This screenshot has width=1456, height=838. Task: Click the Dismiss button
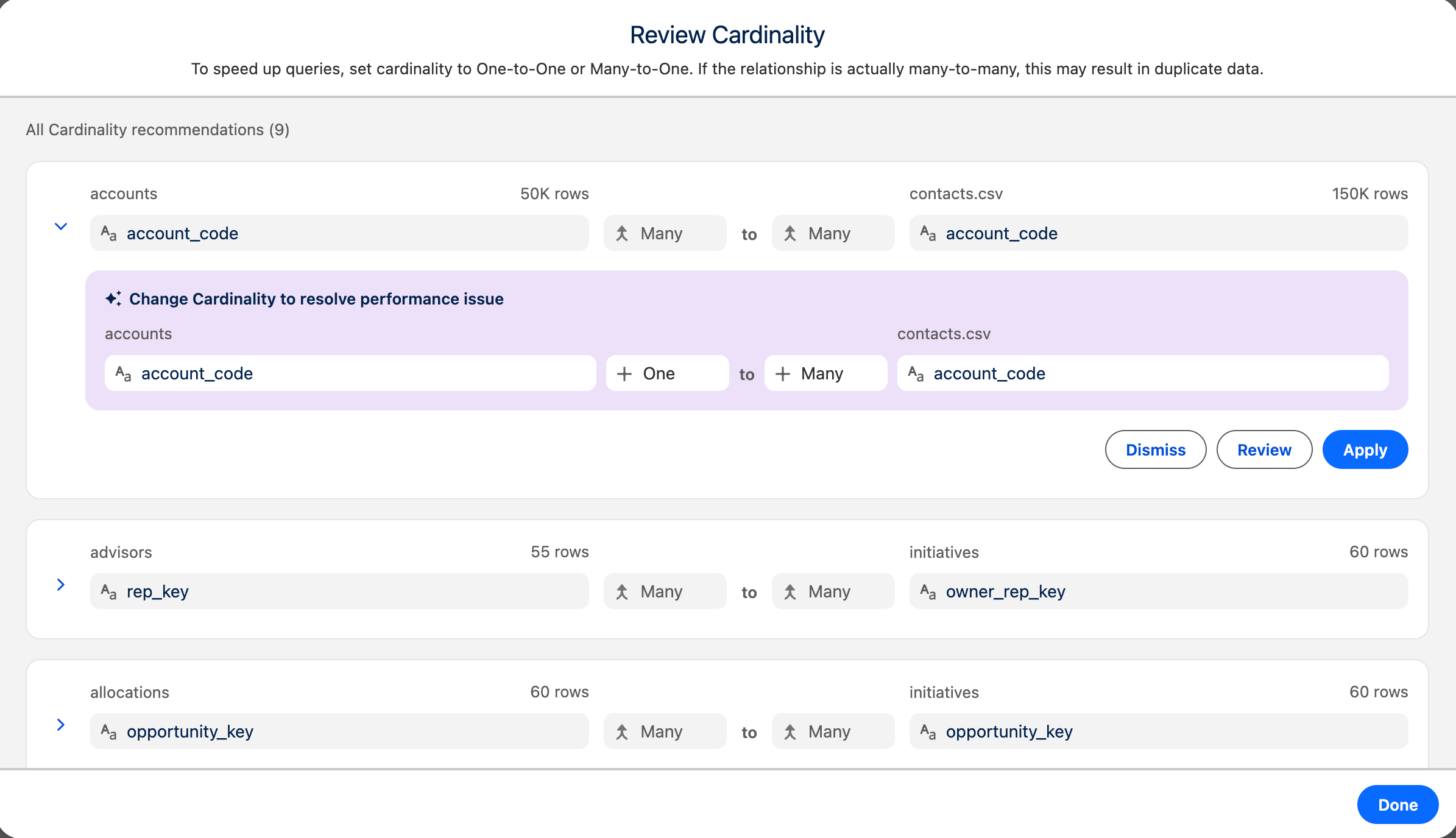[x=1156, y=449]
